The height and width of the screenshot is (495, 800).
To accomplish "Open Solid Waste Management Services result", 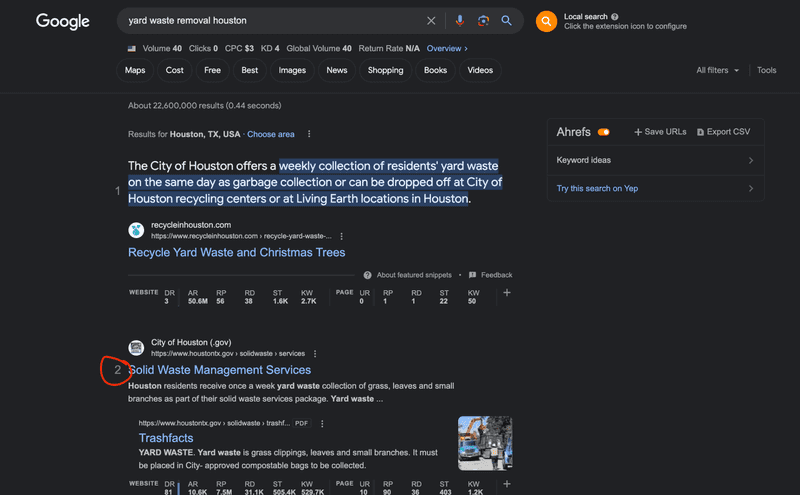I will (x=219, y=370).
